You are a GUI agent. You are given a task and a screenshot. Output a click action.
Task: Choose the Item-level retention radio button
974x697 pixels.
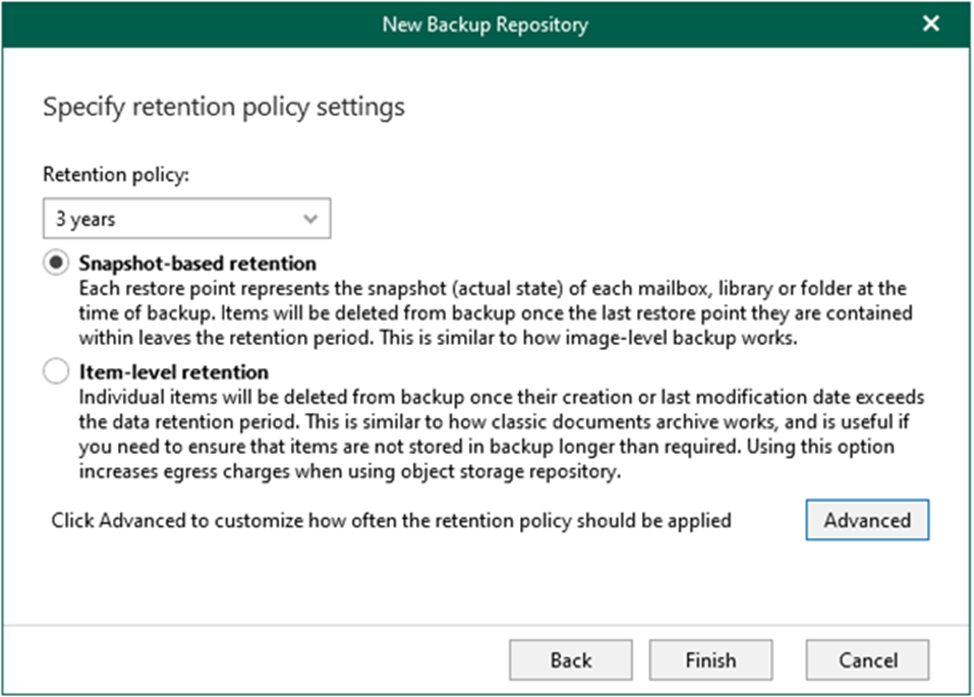pos(56,371)
